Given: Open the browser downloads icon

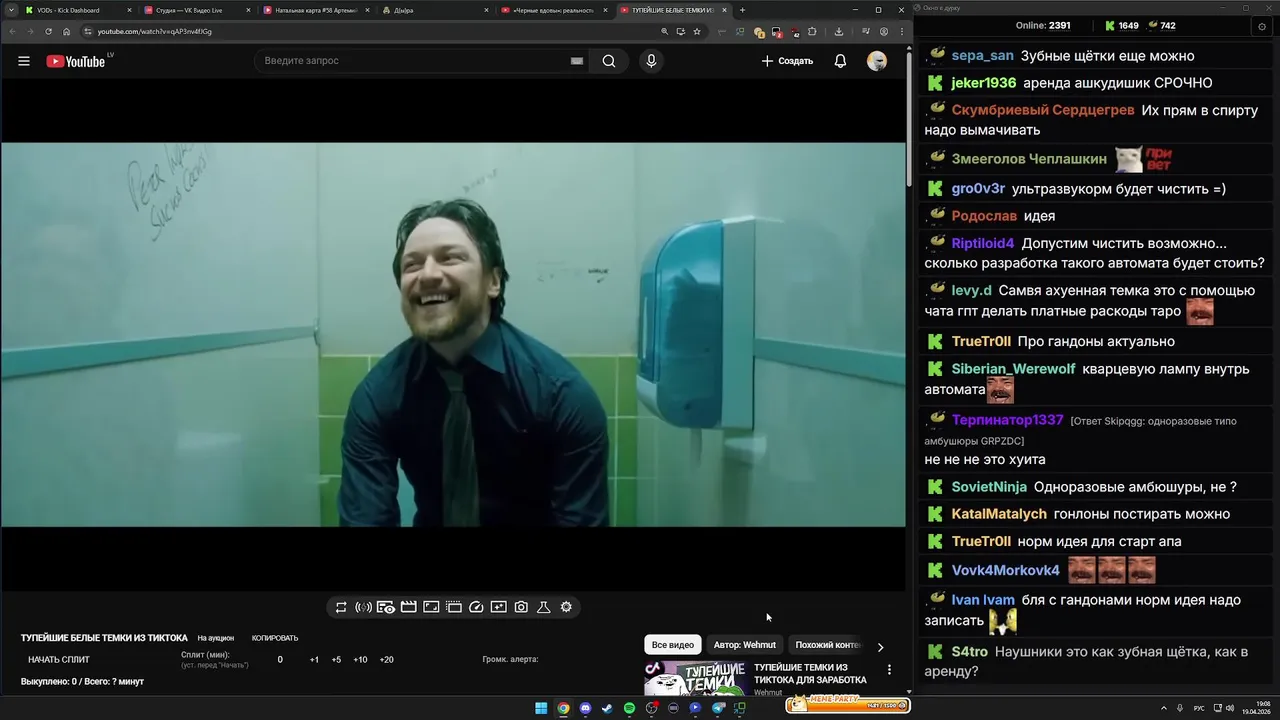Looking at the screenshot, I should [838, 31].
